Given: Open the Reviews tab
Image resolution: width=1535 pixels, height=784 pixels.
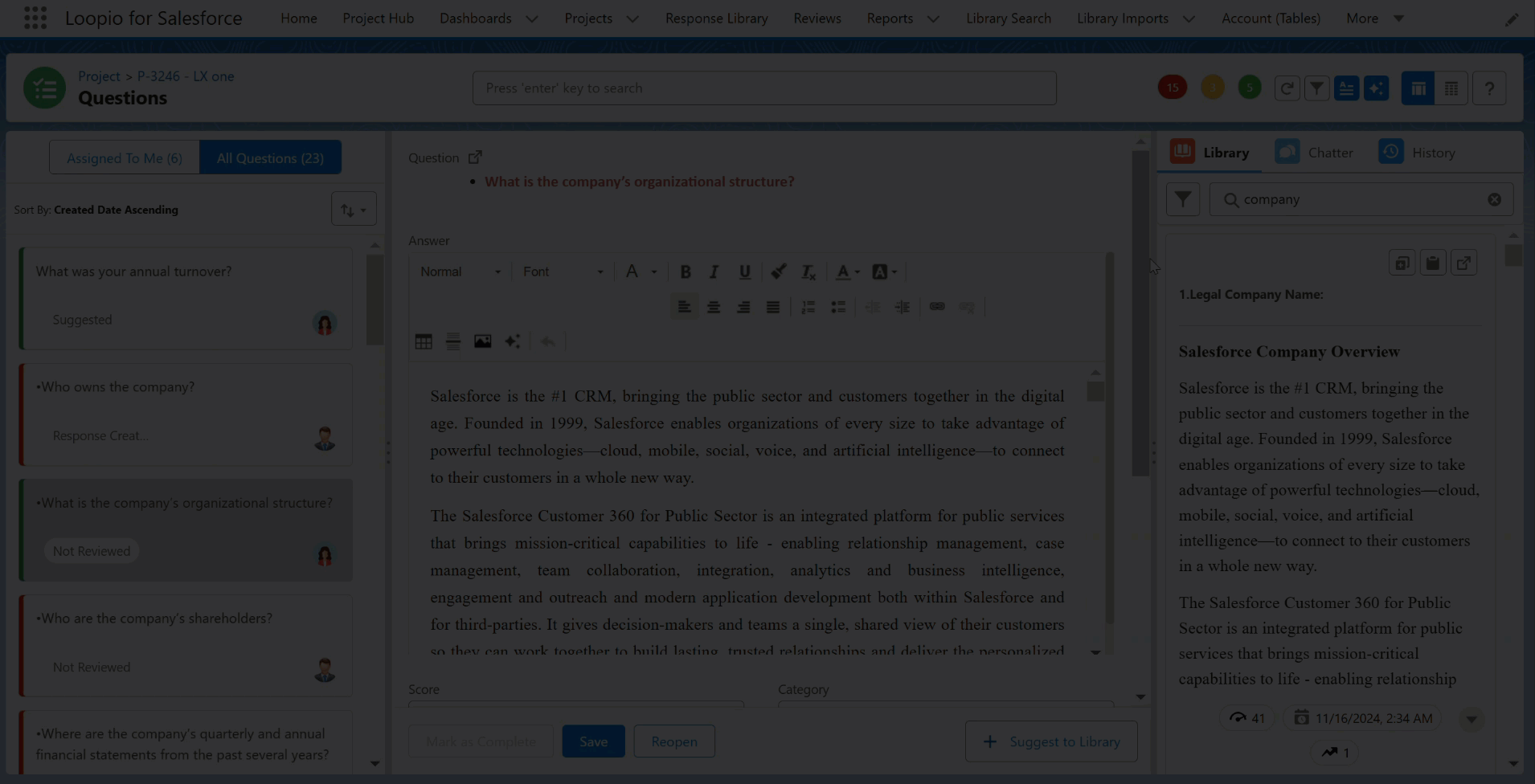Looking at the screenshot, I should tap(817, 18).
